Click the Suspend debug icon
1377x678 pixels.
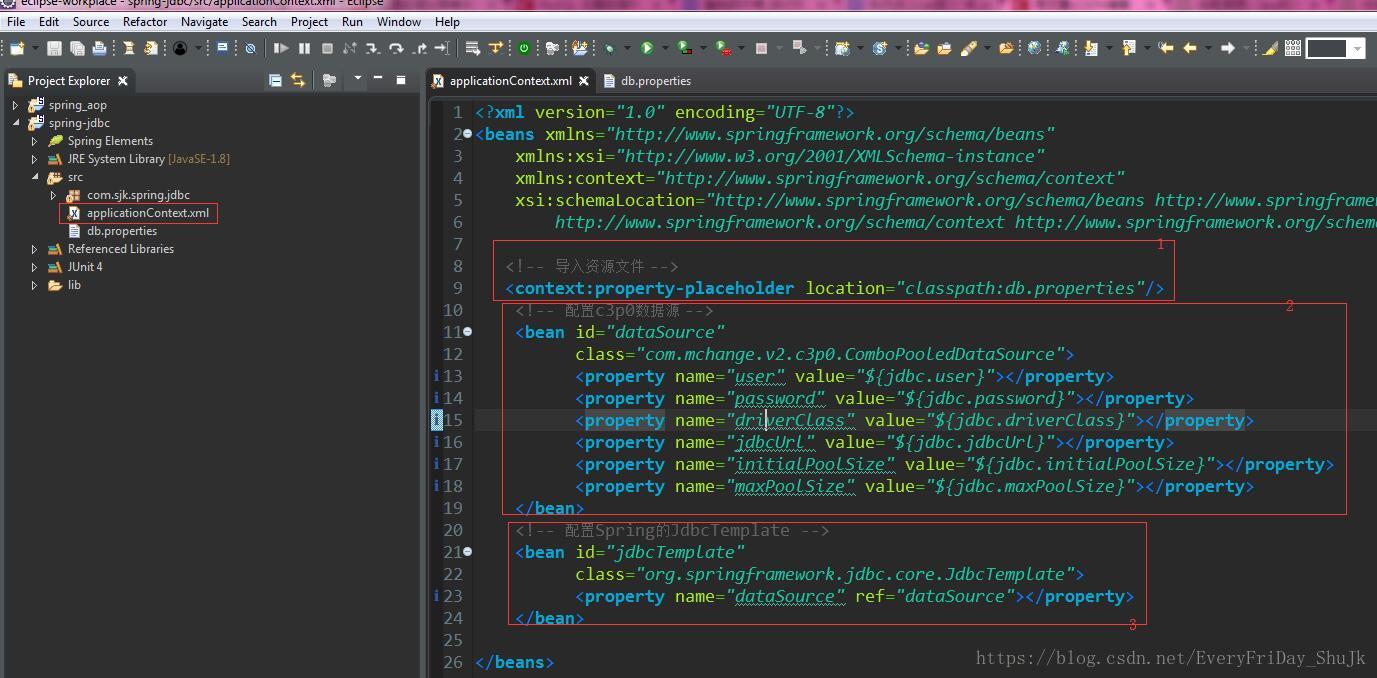pyautogui.click(x=304, y=48)
